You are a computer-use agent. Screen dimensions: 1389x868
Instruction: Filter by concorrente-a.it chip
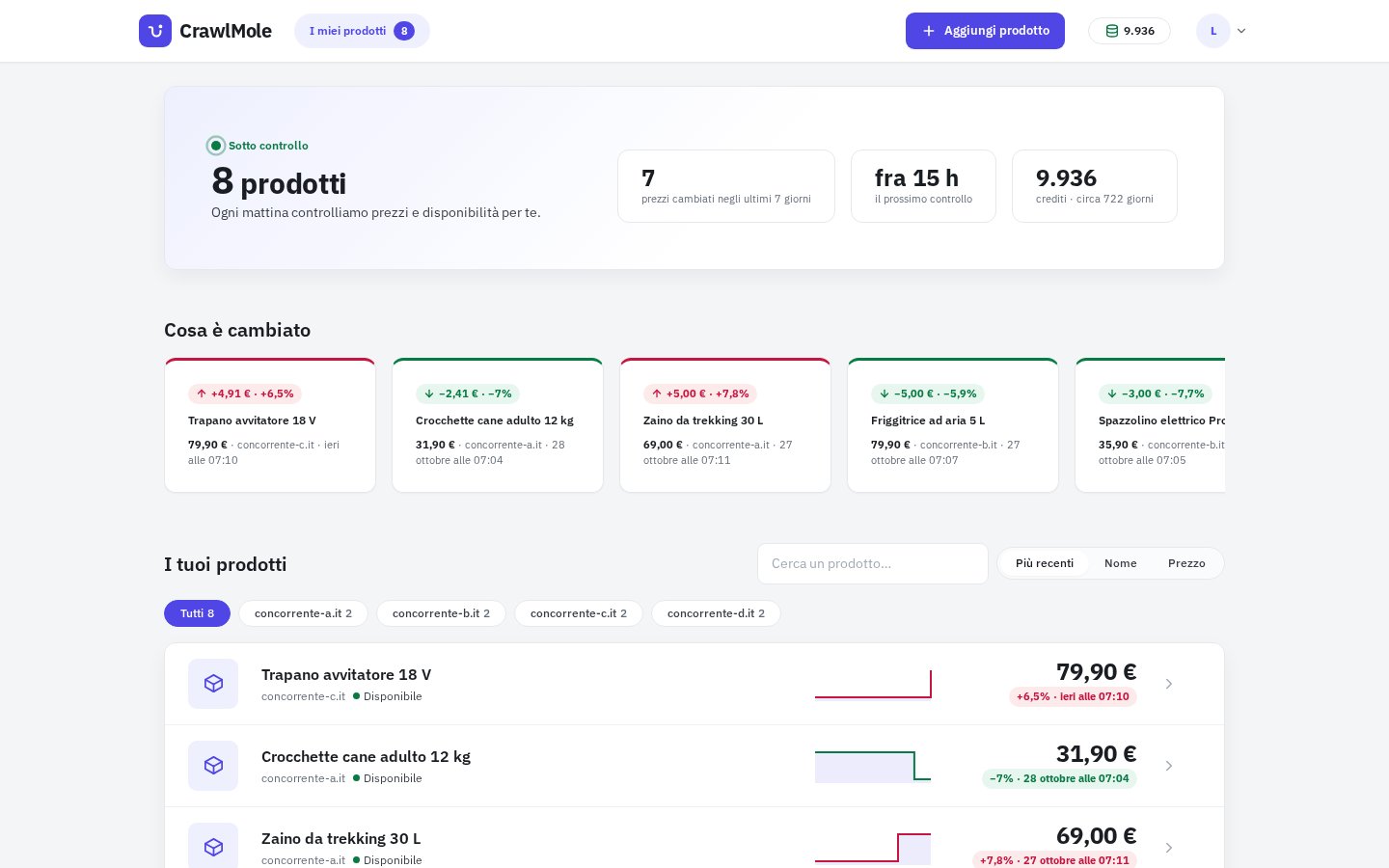tap(303, 613)
